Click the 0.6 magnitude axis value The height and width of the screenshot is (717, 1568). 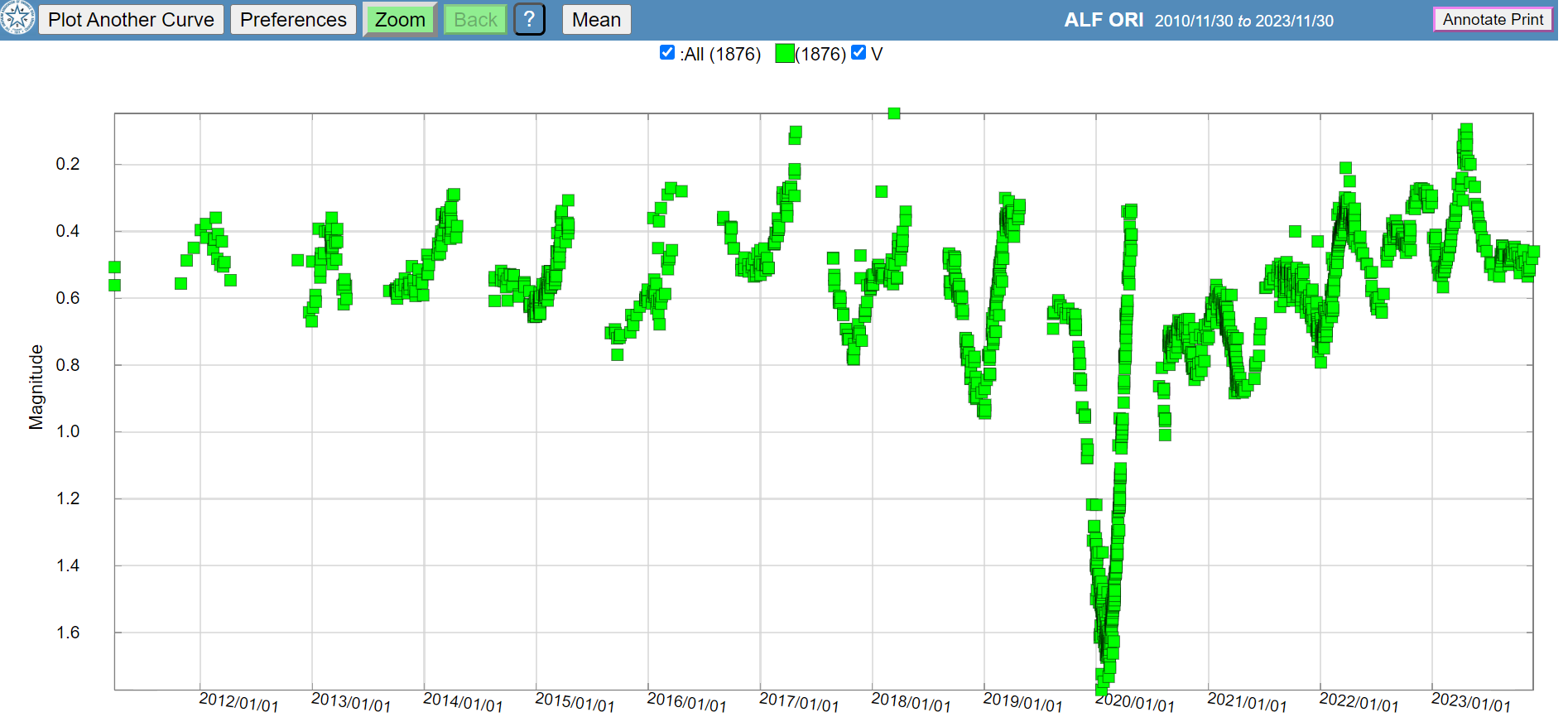[x=68, y=298]
